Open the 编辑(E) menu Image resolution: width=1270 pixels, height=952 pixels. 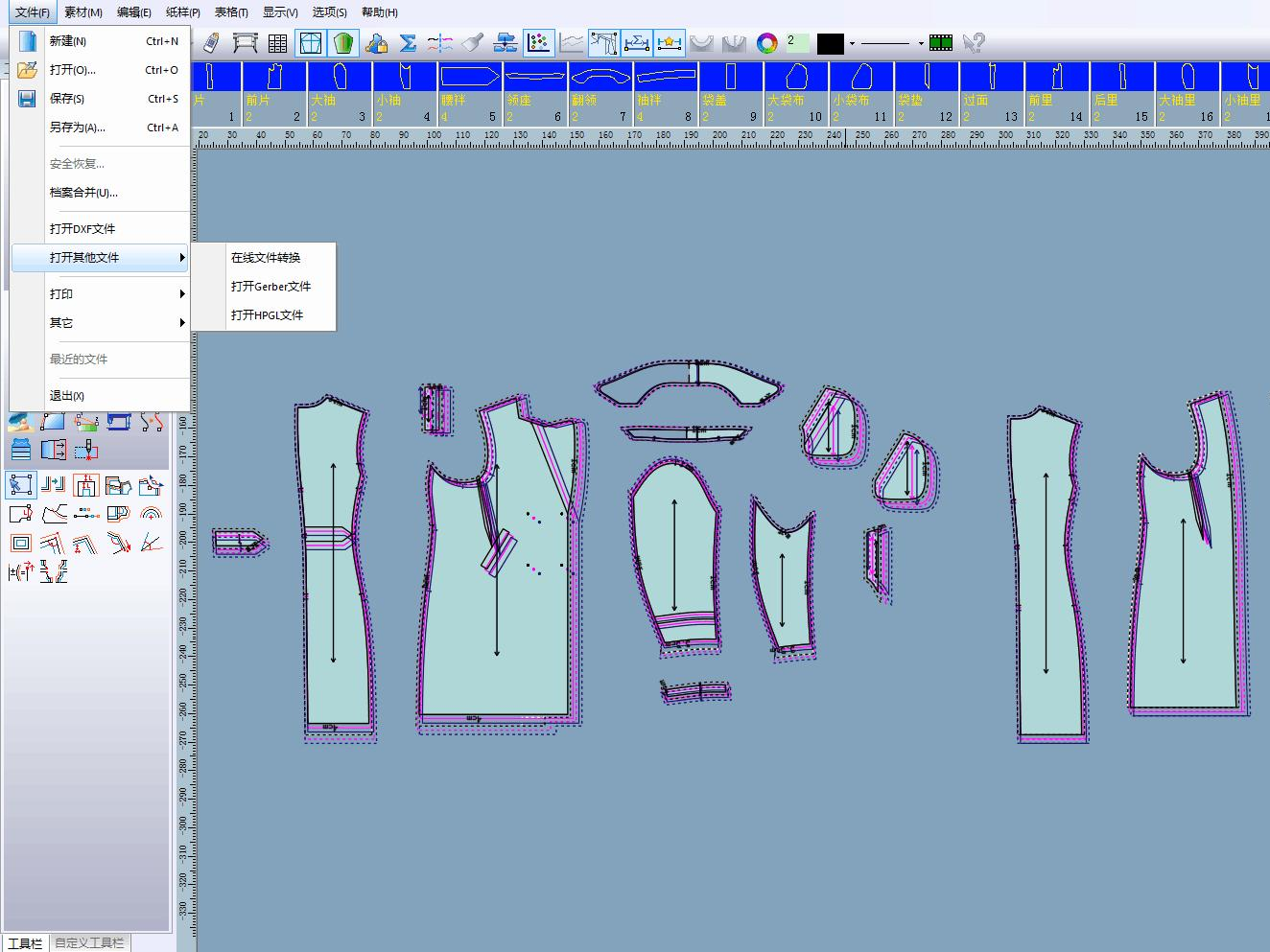pyautogui.click(x=134, y=12)
